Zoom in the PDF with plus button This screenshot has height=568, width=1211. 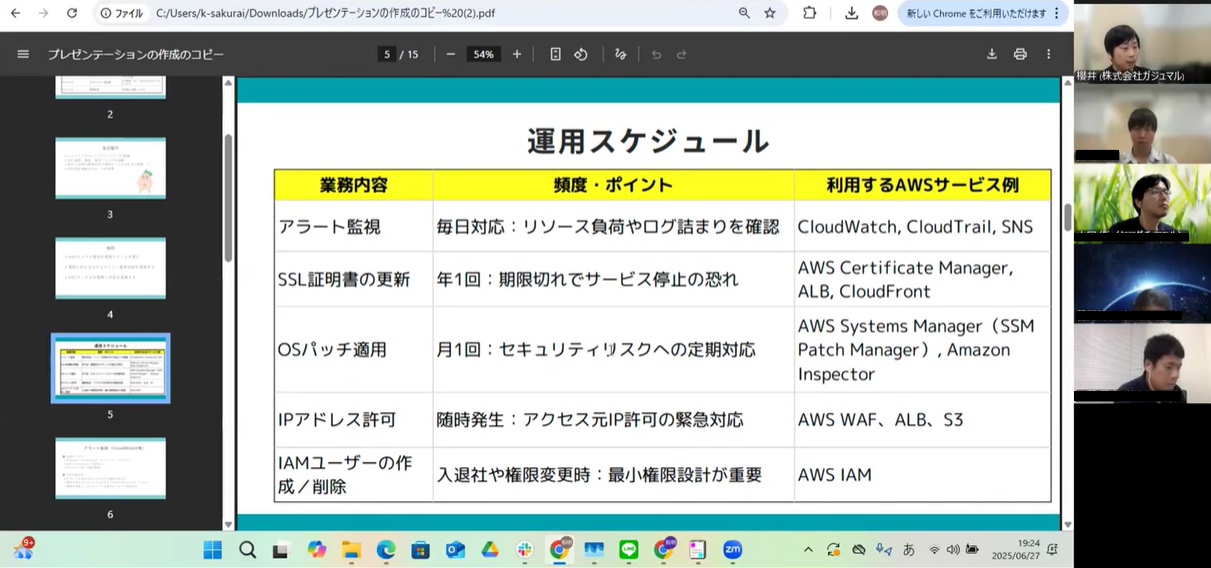click(517, 54)
